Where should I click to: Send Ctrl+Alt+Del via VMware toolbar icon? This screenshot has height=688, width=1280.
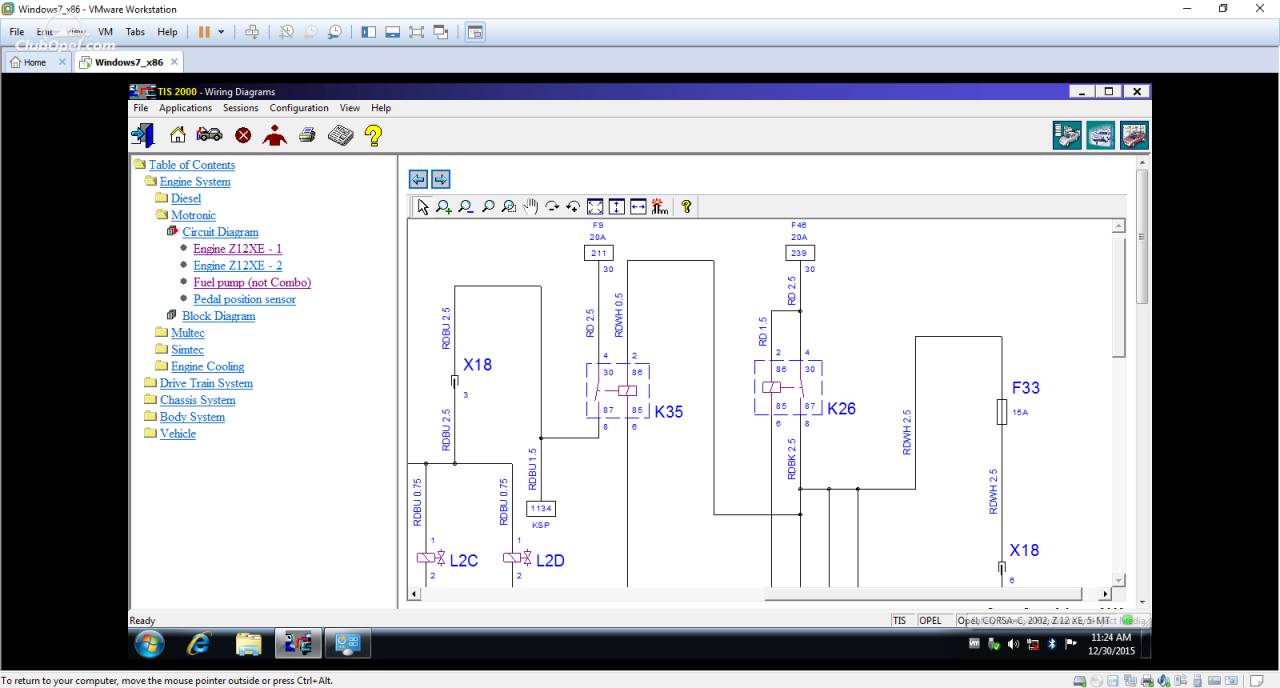(x=252, y=32)
